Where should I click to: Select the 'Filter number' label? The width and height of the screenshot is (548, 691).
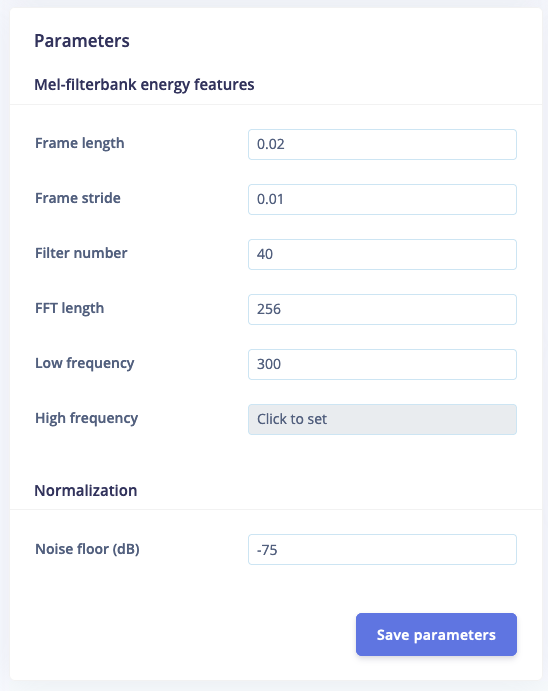[x=81, y=253]
